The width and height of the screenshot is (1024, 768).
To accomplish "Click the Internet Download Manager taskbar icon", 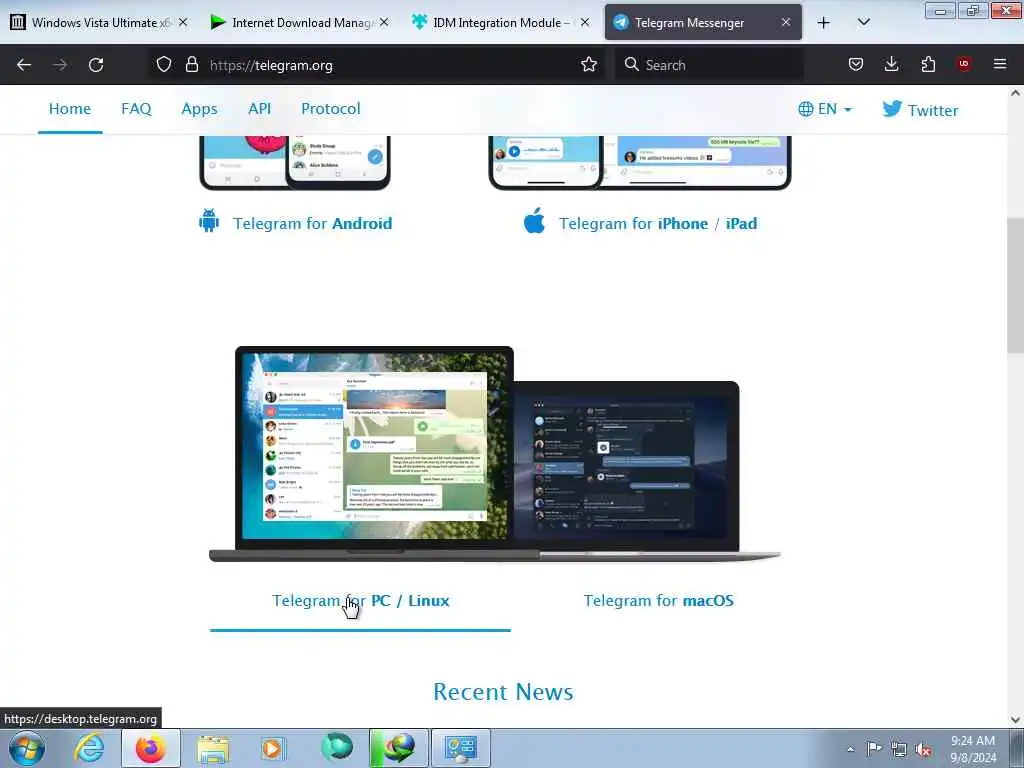I will 398,748.
